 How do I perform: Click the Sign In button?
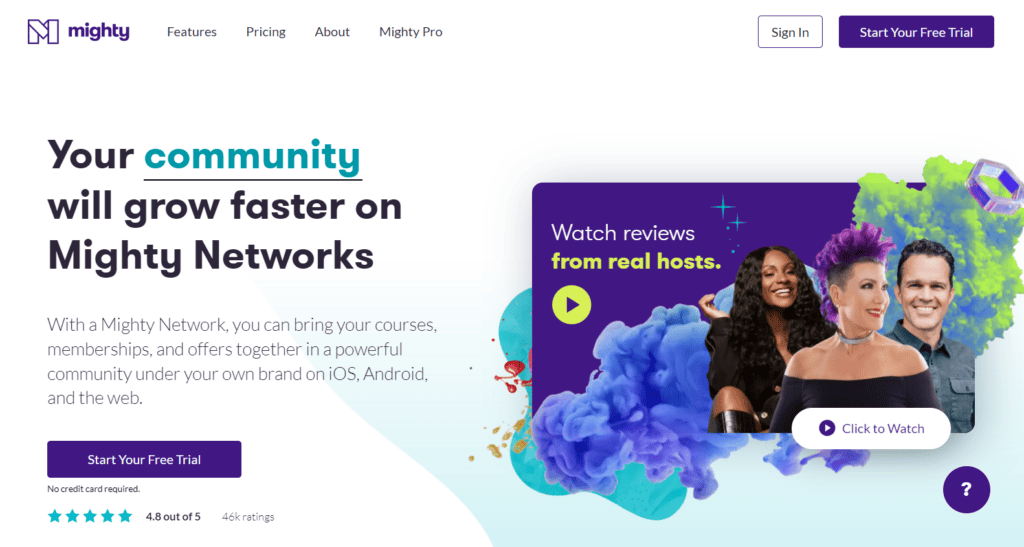(x=790, y=32)
